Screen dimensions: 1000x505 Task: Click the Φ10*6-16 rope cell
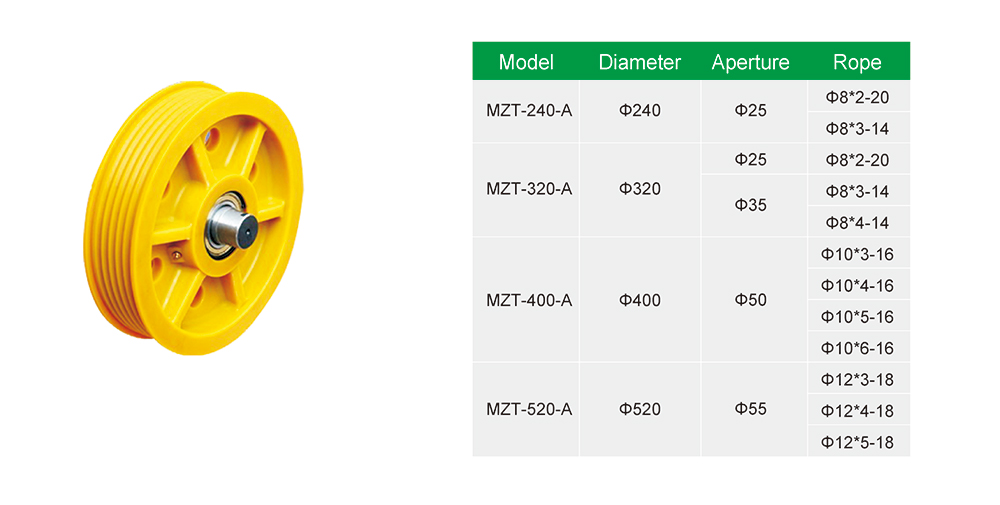click(857, 348)
